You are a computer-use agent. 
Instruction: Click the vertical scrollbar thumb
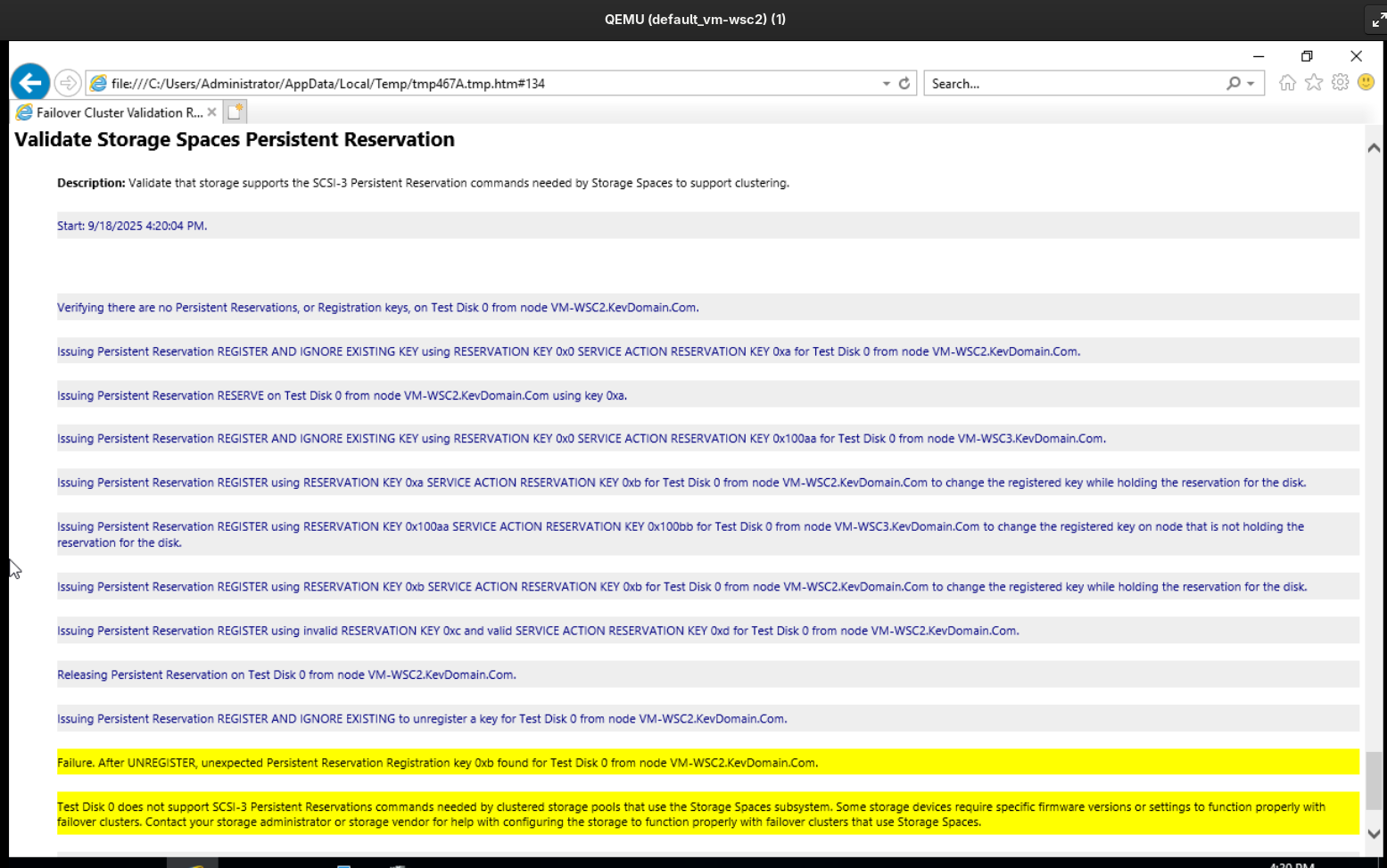coord(1374,781)
